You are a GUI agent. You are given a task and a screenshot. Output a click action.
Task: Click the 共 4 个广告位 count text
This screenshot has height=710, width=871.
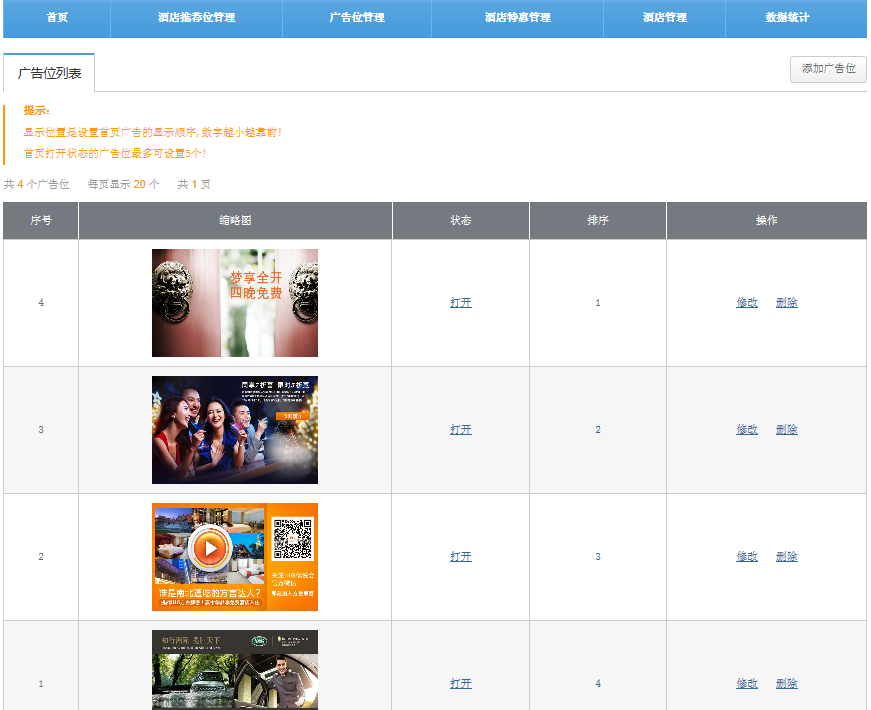click(37, 184)
